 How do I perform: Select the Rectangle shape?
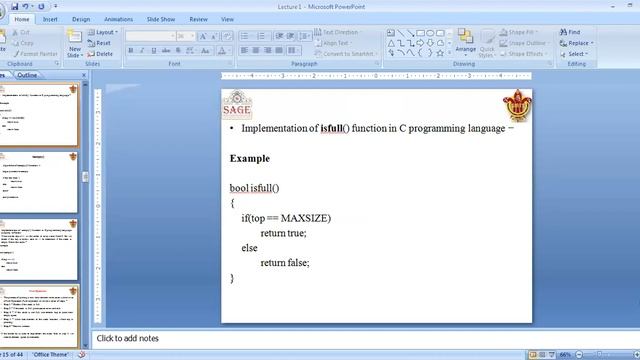click(420, 33)
